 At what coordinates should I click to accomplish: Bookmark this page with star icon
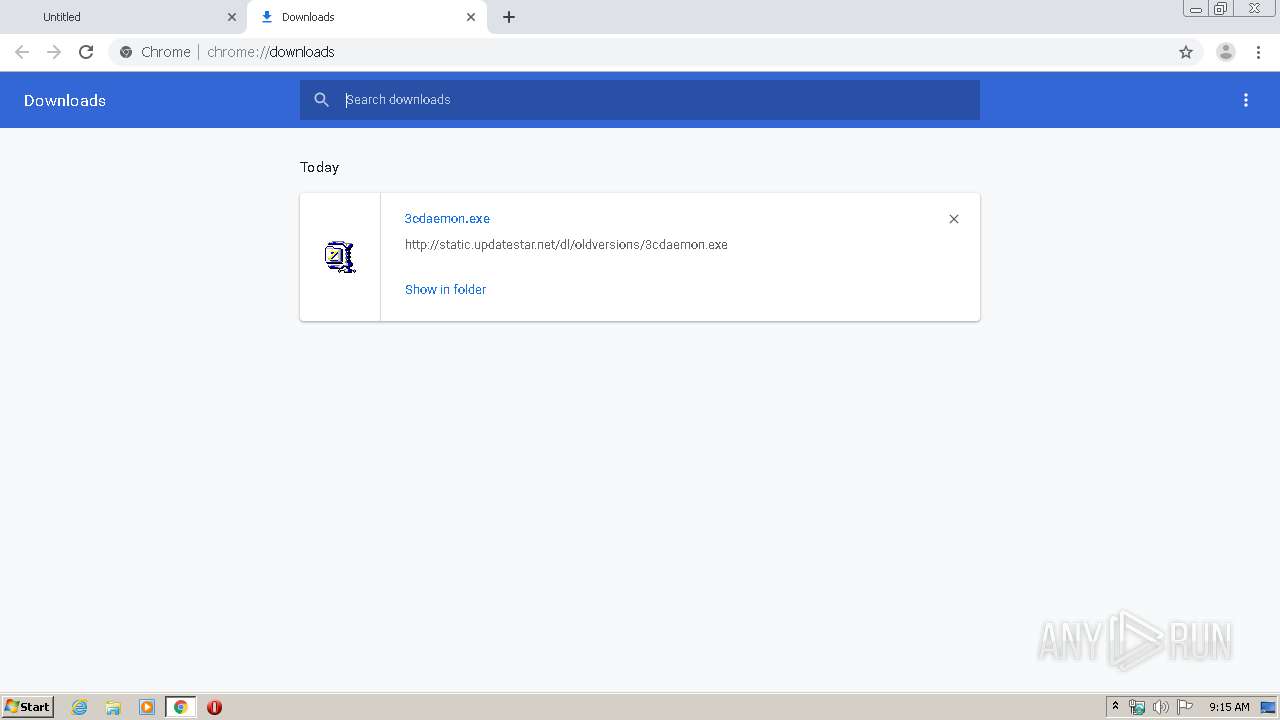click(x=1186, y=52)
